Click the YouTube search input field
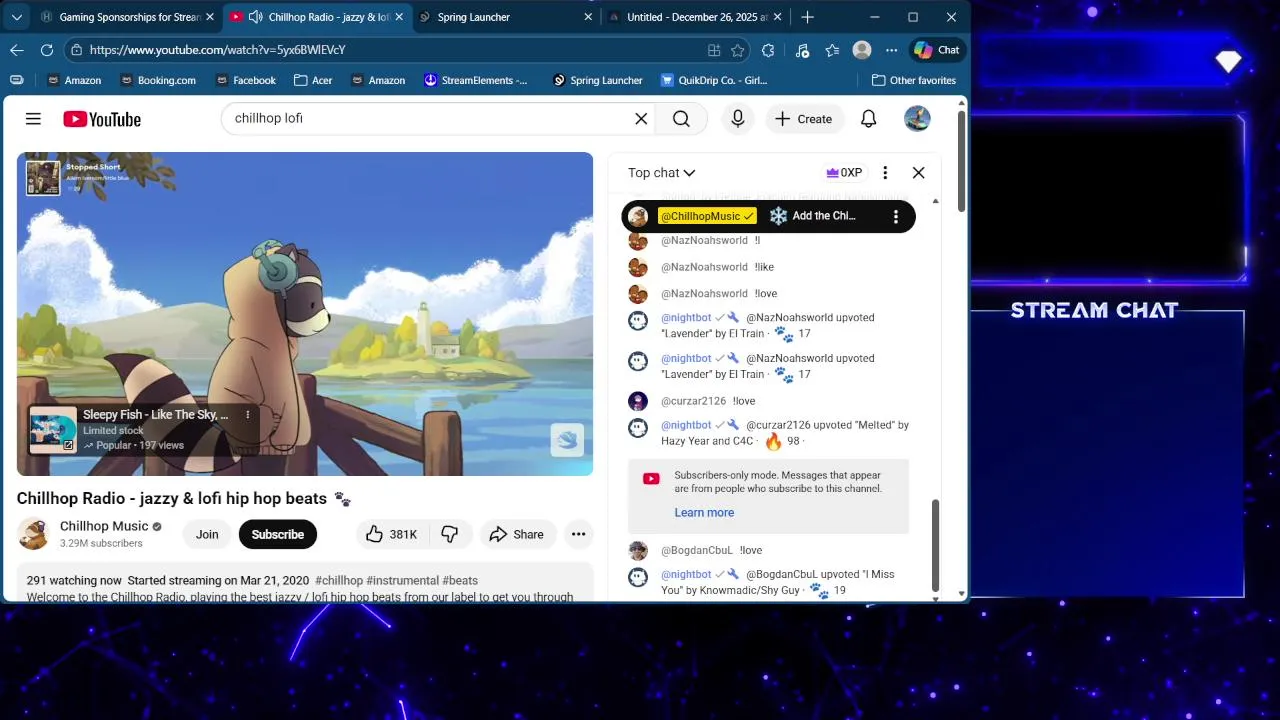Screen dimensions: 1280x720 coord(430,119)
